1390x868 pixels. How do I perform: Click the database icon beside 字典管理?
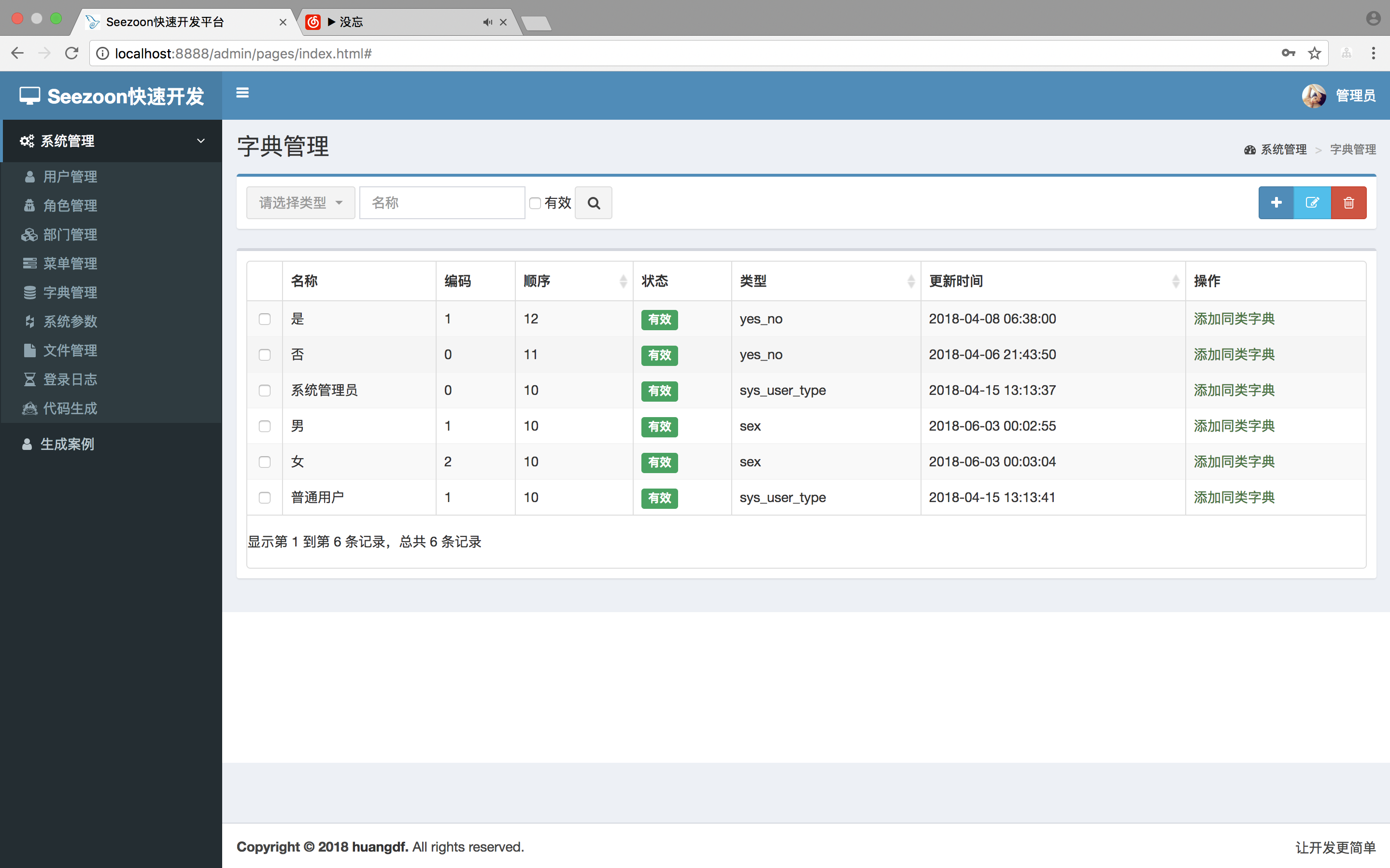pos(30,293)
